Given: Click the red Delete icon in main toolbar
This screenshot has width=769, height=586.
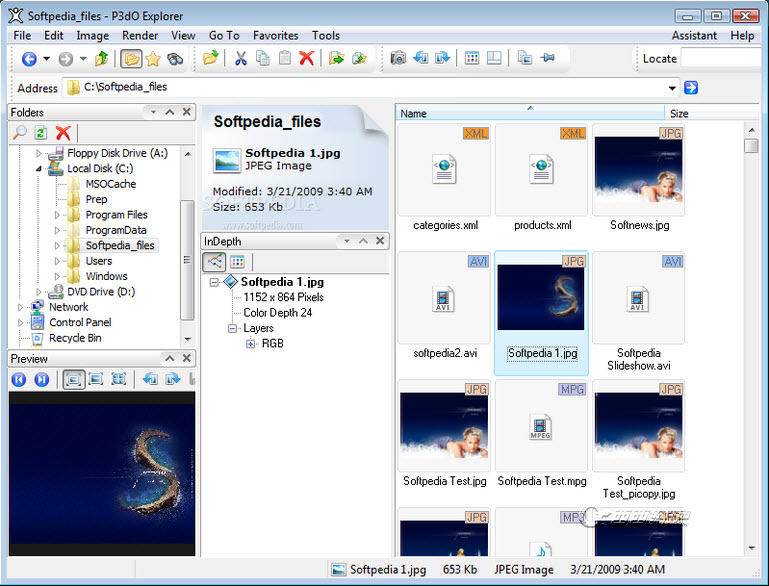Looking at the screenshot, I should point(307,59).
